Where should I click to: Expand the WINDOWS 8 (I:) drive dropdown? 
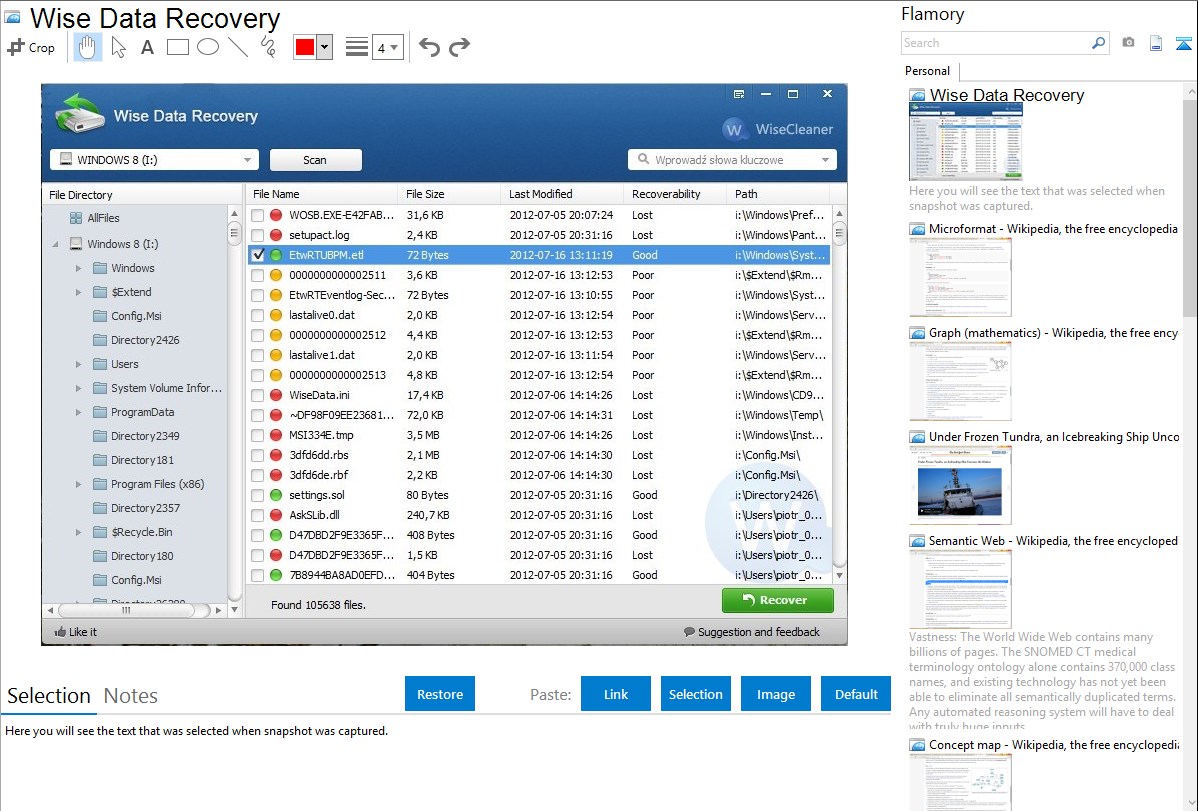(x=247, y=160)
